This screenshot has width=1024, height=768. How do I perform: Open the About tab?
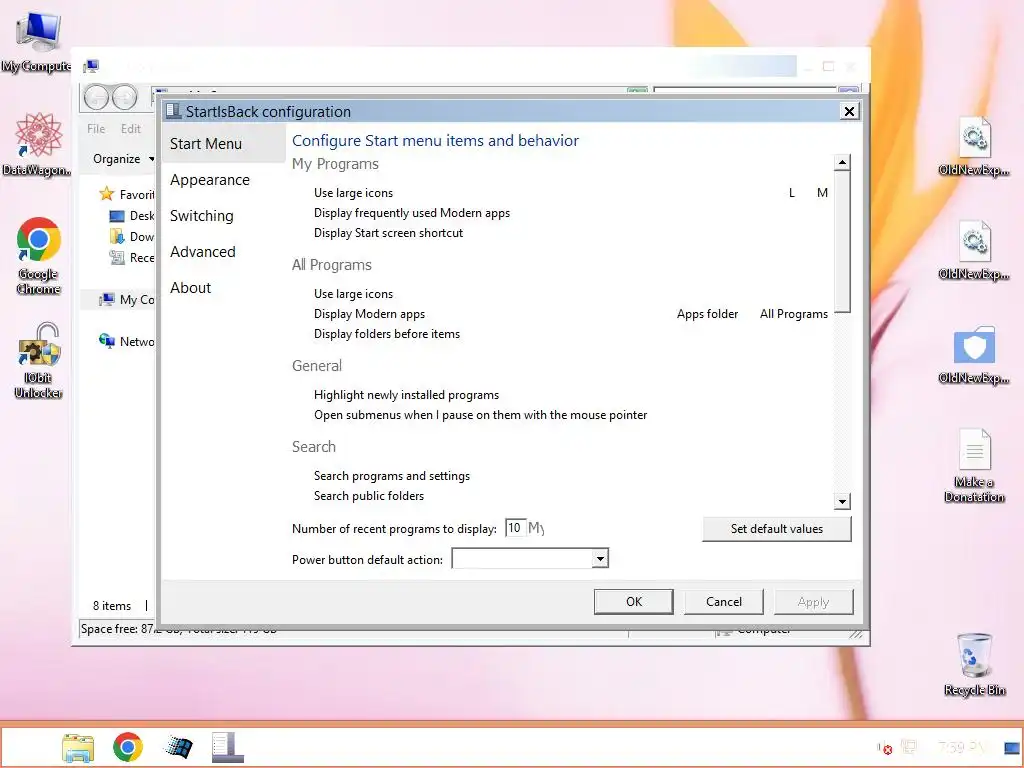coord(191,287)
